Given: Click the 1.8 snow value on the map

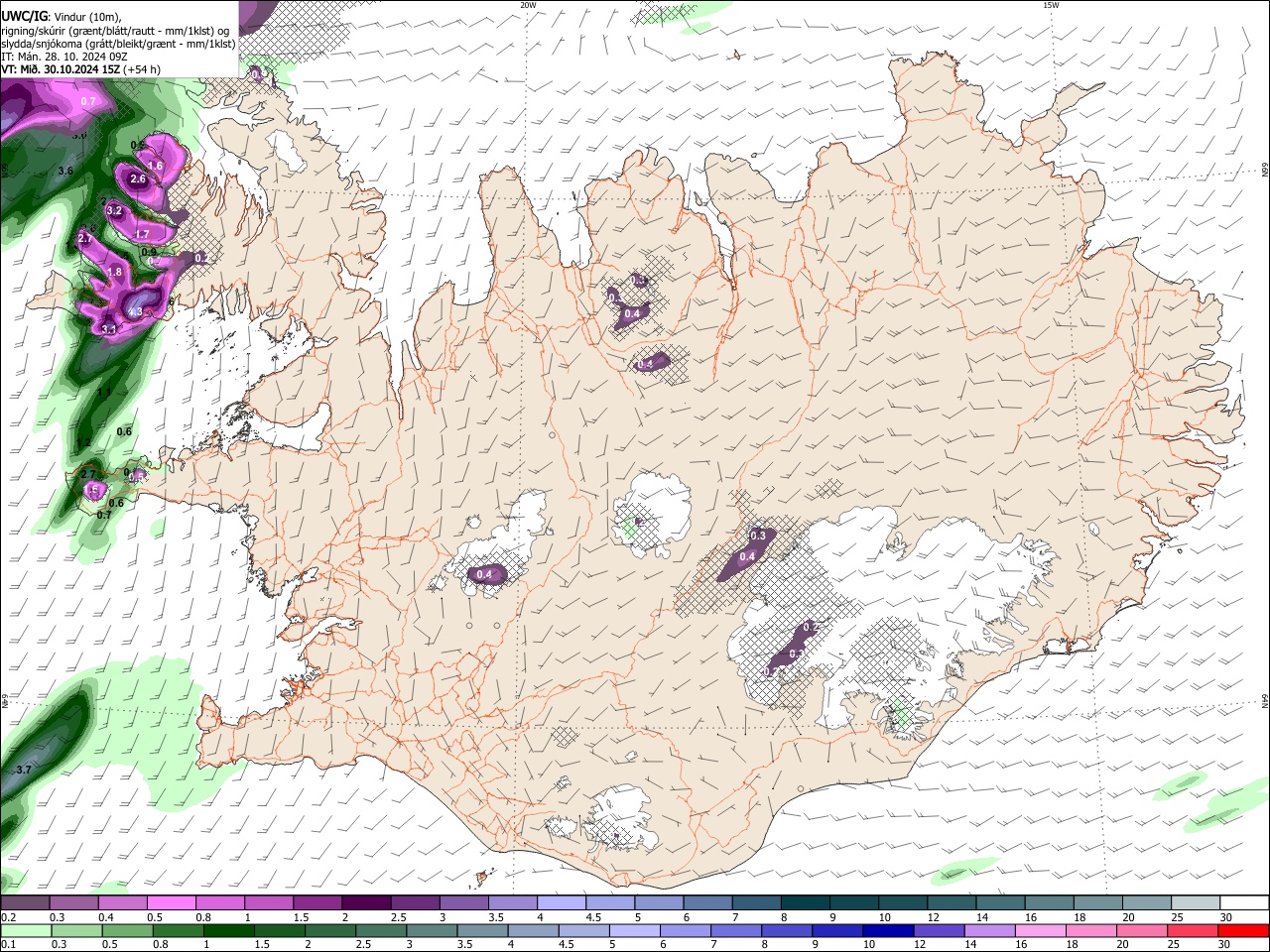Looking at the screenshot, I should coord(114,272).
